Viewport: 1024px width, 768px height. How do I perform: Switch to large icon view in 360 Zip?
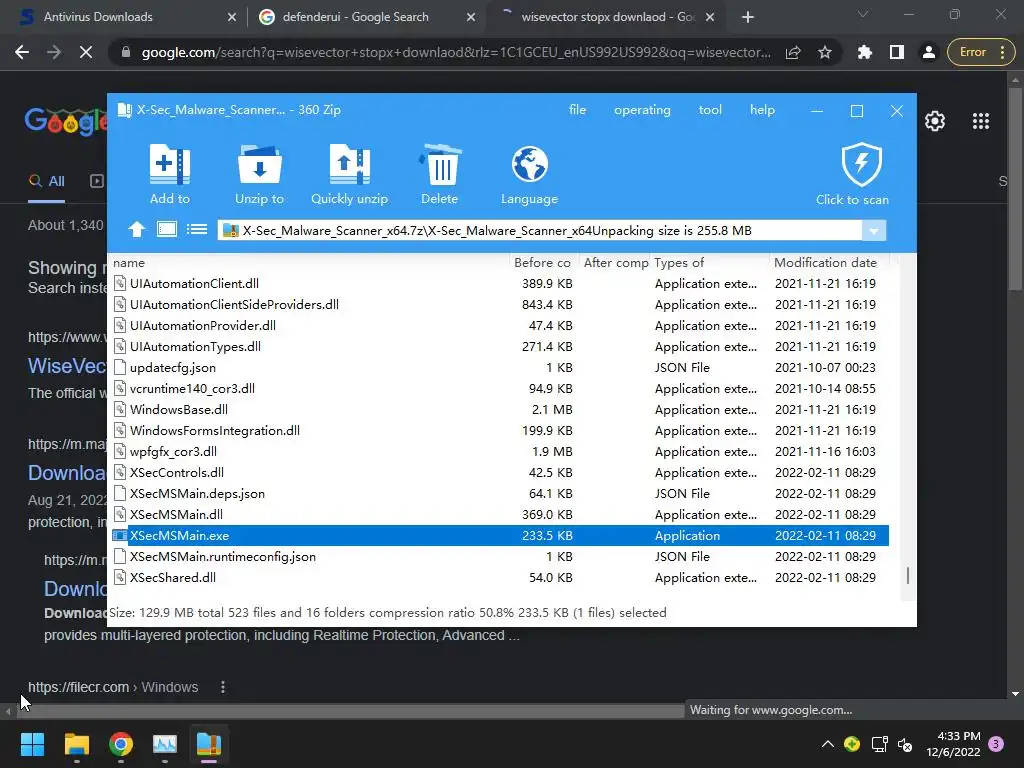167,229
